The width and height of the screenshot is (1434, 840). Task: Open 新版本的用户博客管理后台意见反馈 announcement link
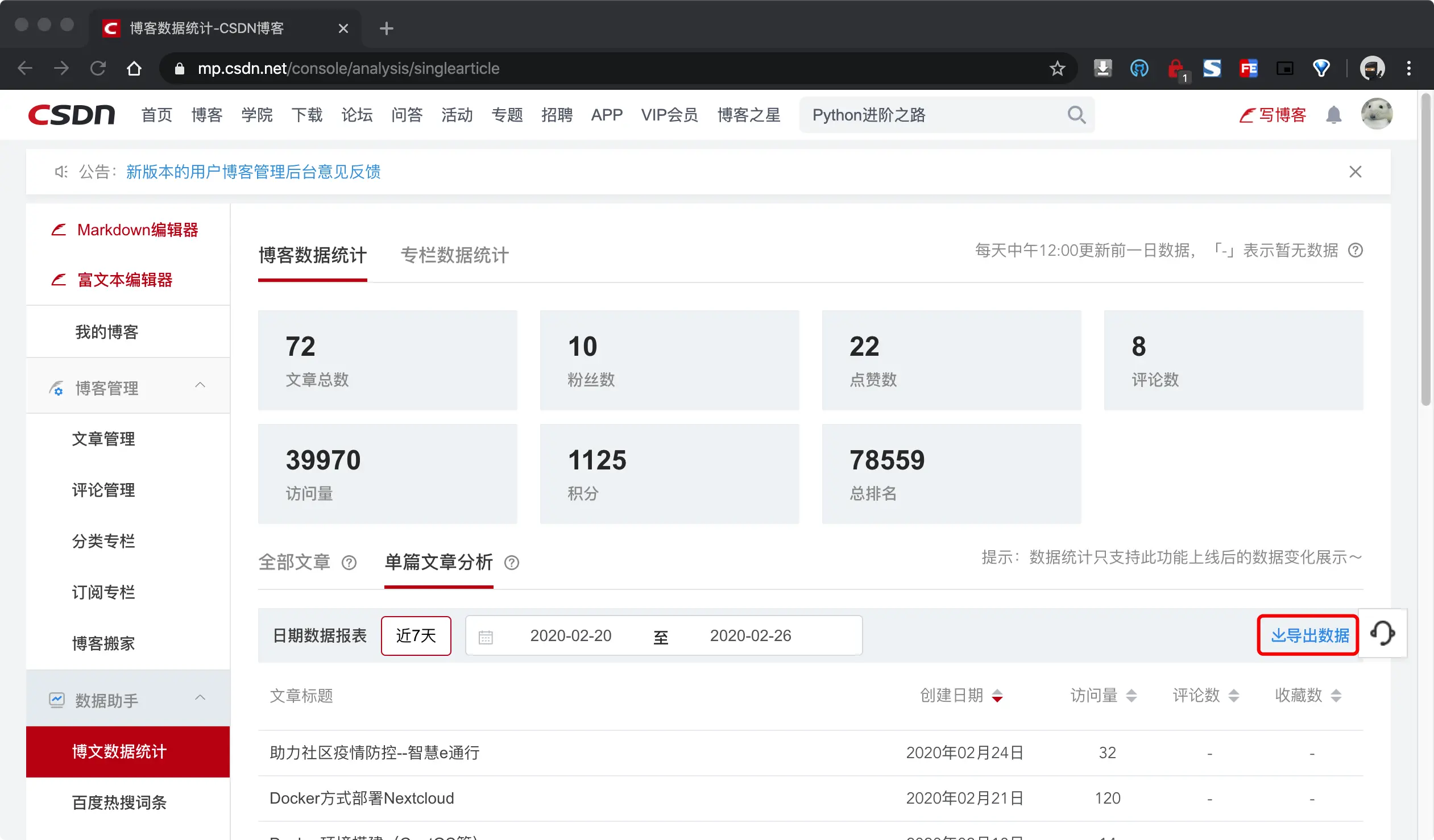253,172
